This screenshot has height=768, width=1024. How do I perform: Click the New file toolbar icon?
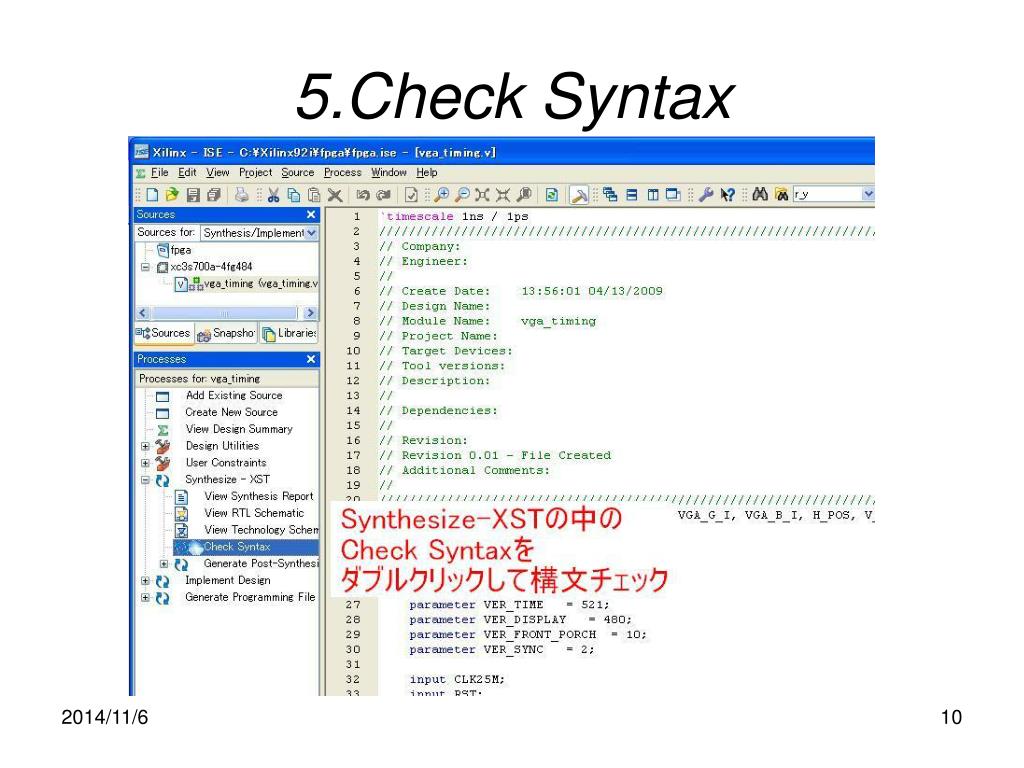152,195
